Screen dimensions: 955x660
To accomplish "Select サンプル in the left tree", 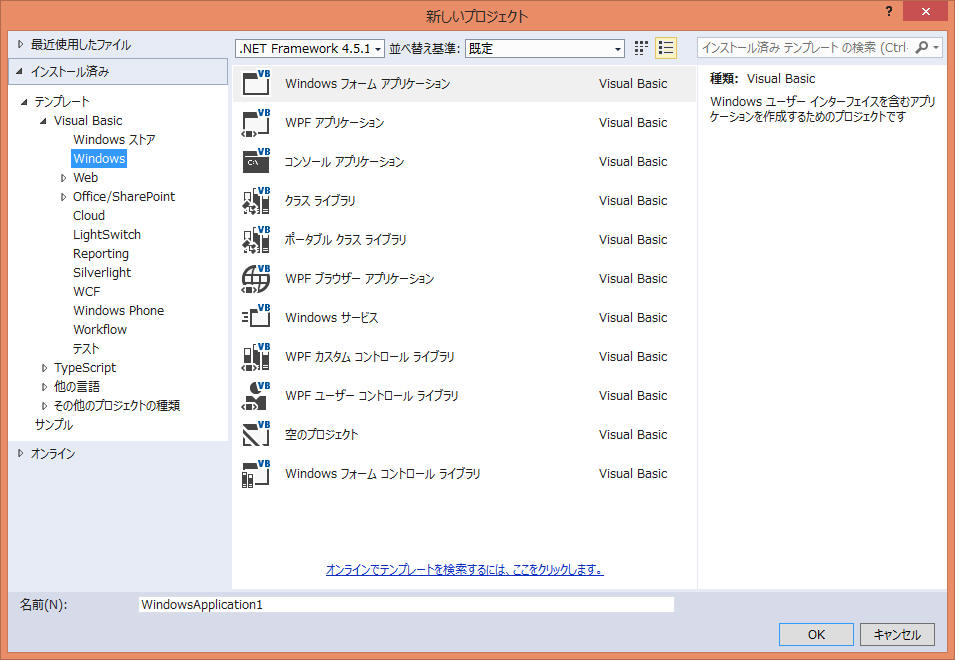I will coord(54,424).
